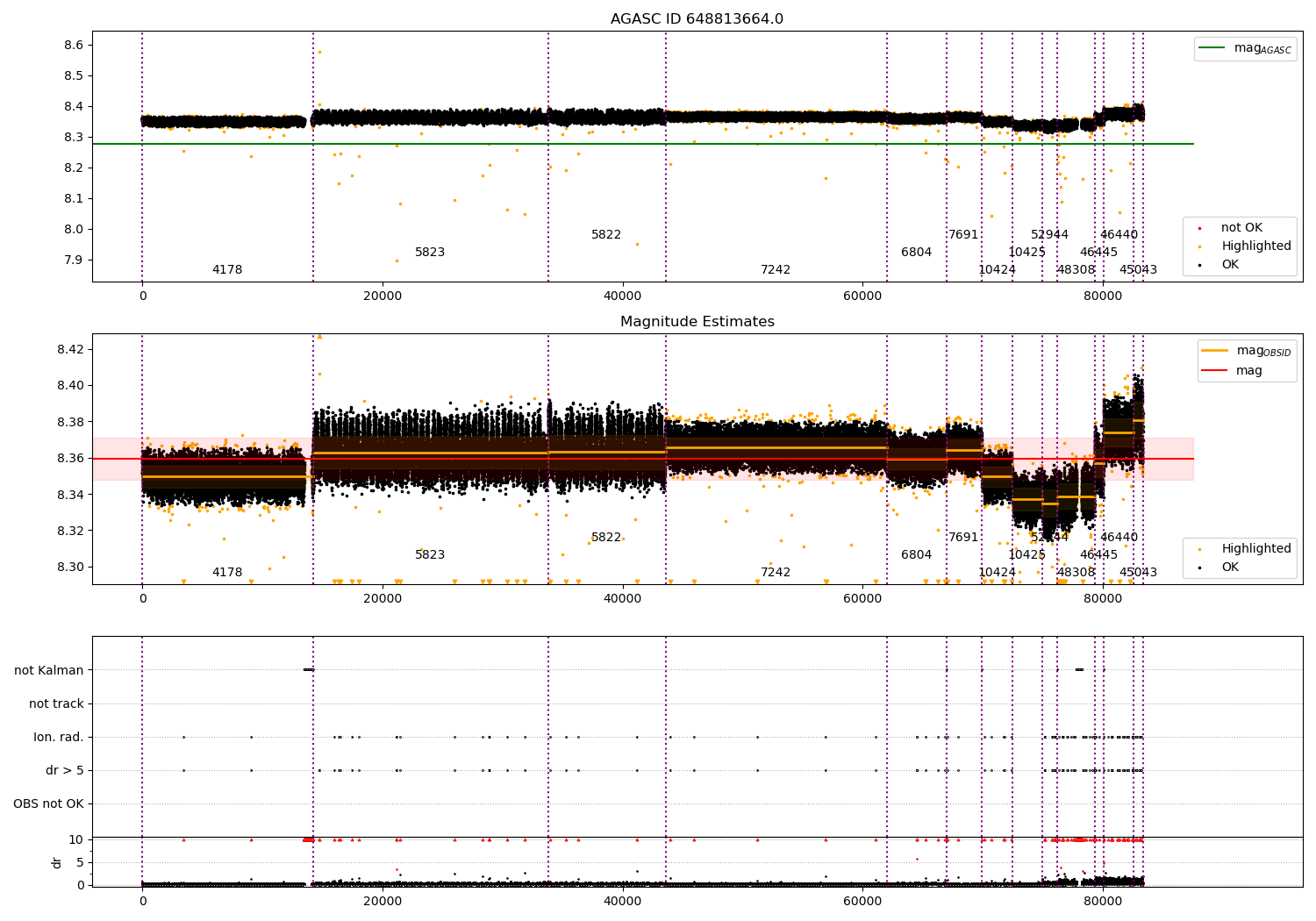Click y-axis tick '8.42' in middle plot
Screen dimensions: 1316x921
pyautogui.click(x=69, y=349)
